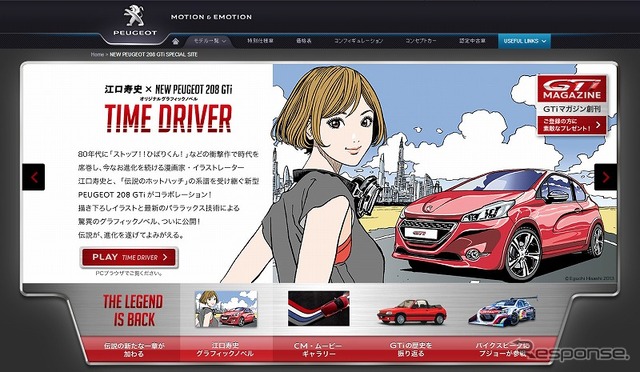
Task: Click the MOTION & EMOTION tagline
Action: point(211,17)
